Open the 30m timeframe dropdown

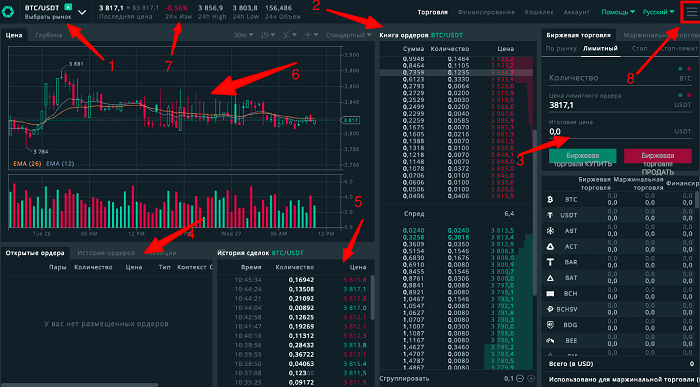(x=243, y=35)
